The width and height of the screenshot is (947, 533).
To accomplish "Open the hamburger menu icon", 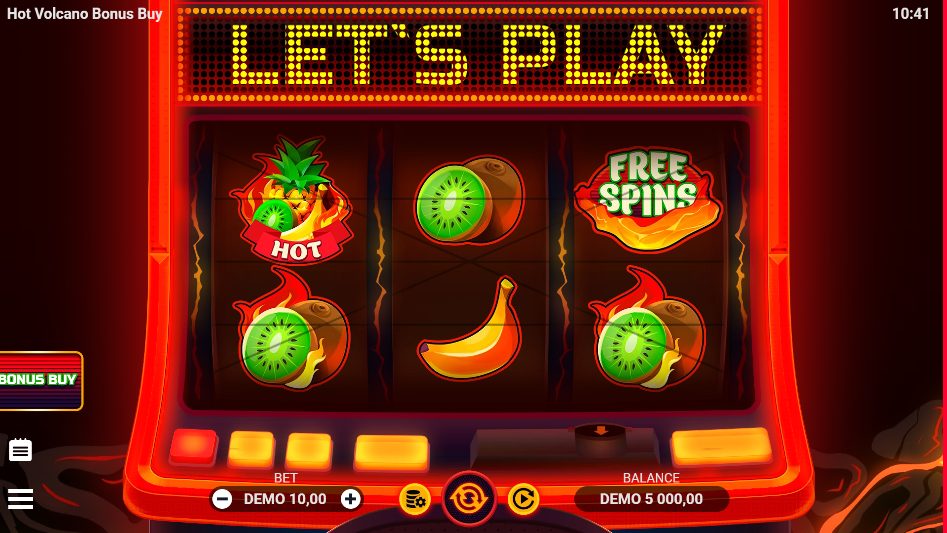I will pos(20,499).
